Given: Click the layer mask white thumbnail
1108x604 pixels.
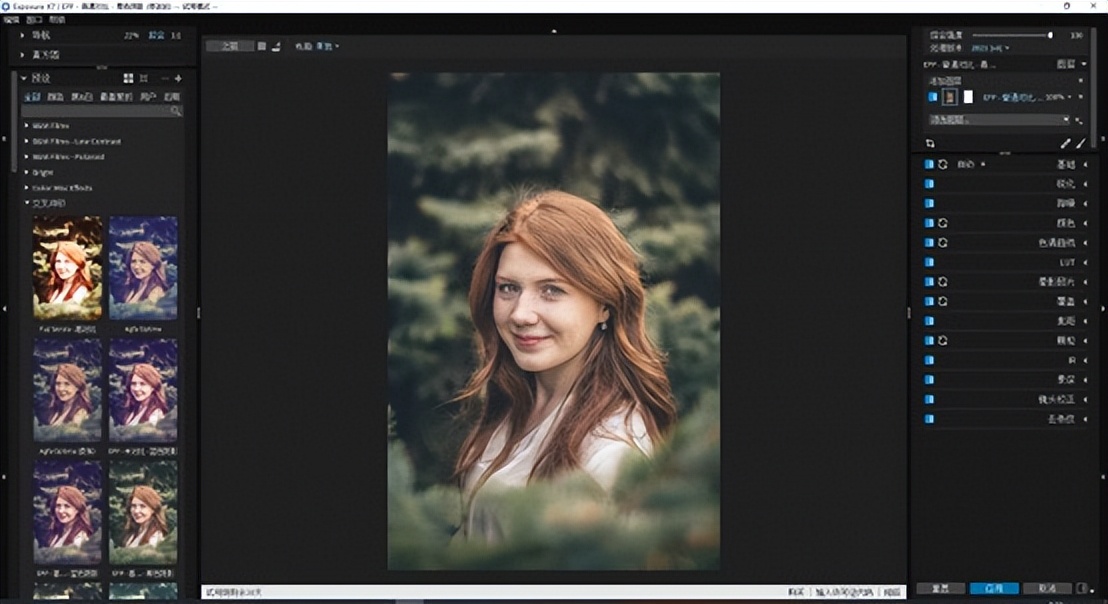Looking at the screenshot, I should point(968,97).
